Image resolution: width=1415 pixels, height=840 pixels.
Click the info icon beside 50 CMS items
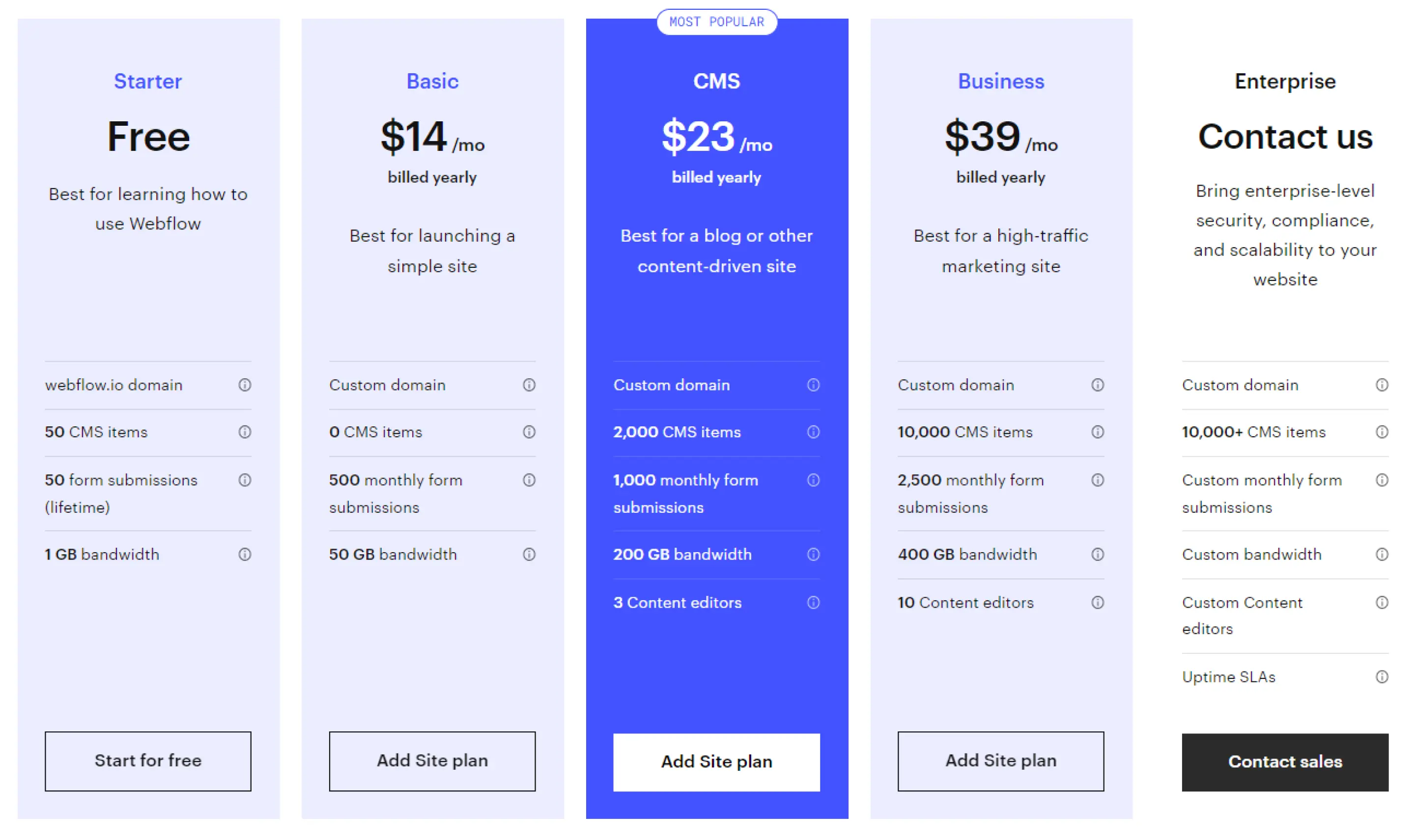[245, 432]
